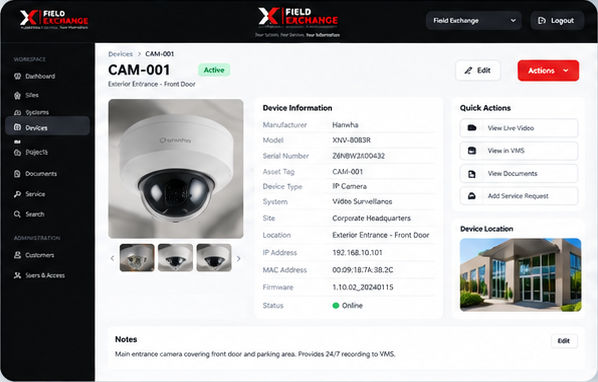Image resolution: width=598 pixels, height=382 pixels.
Task: Go to Sites in the sidebar
Action: point(48,95)
